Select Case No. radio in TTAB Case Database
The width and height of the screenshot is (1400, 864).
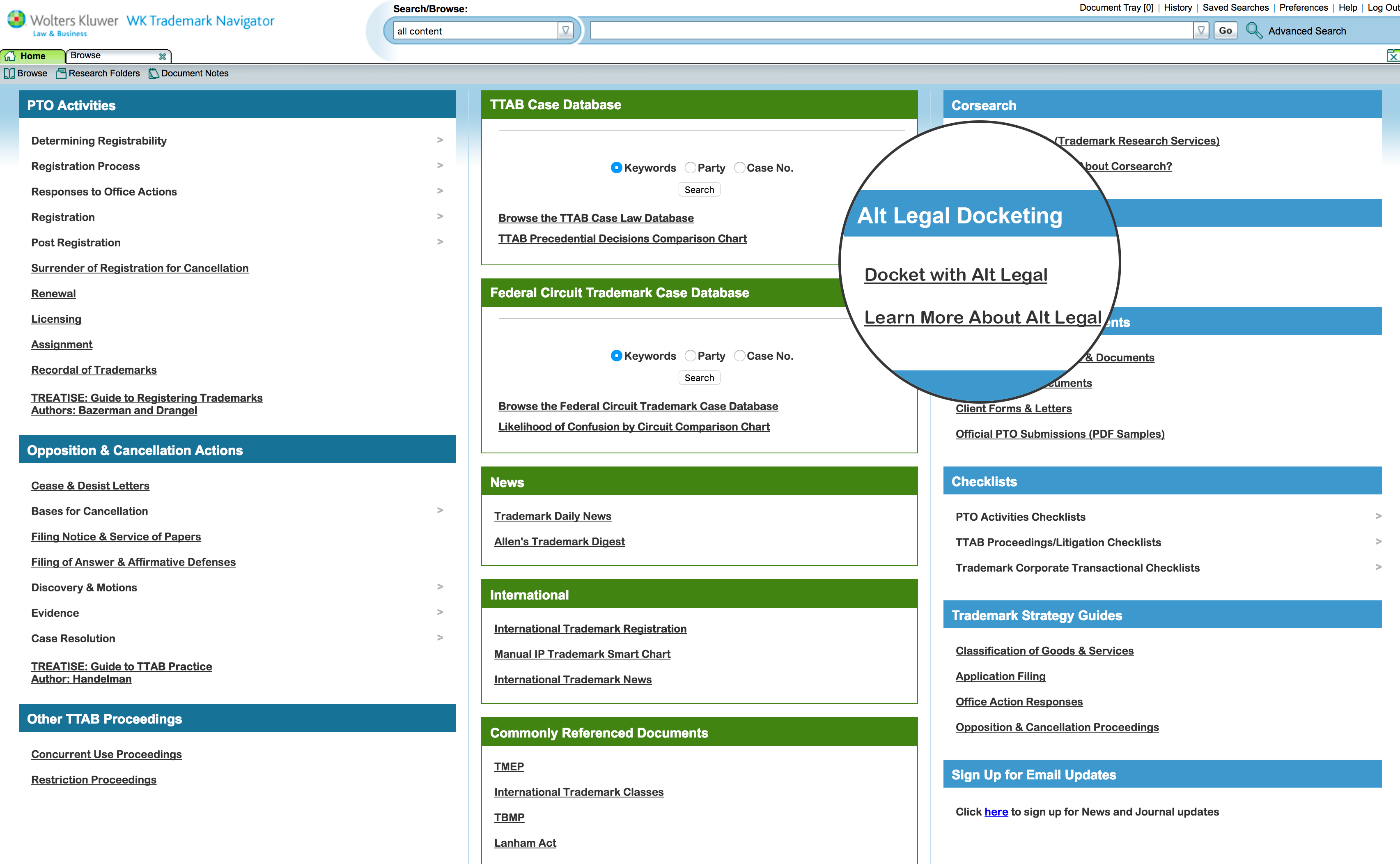coord(739,168)
